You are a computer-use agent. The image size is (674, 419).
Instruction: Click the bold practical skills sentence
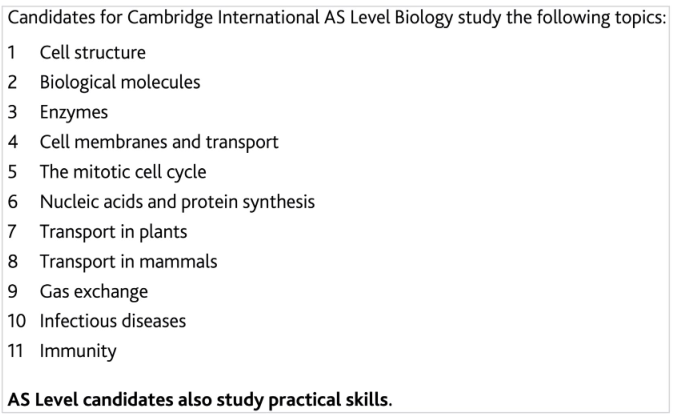tap(200, 400)
